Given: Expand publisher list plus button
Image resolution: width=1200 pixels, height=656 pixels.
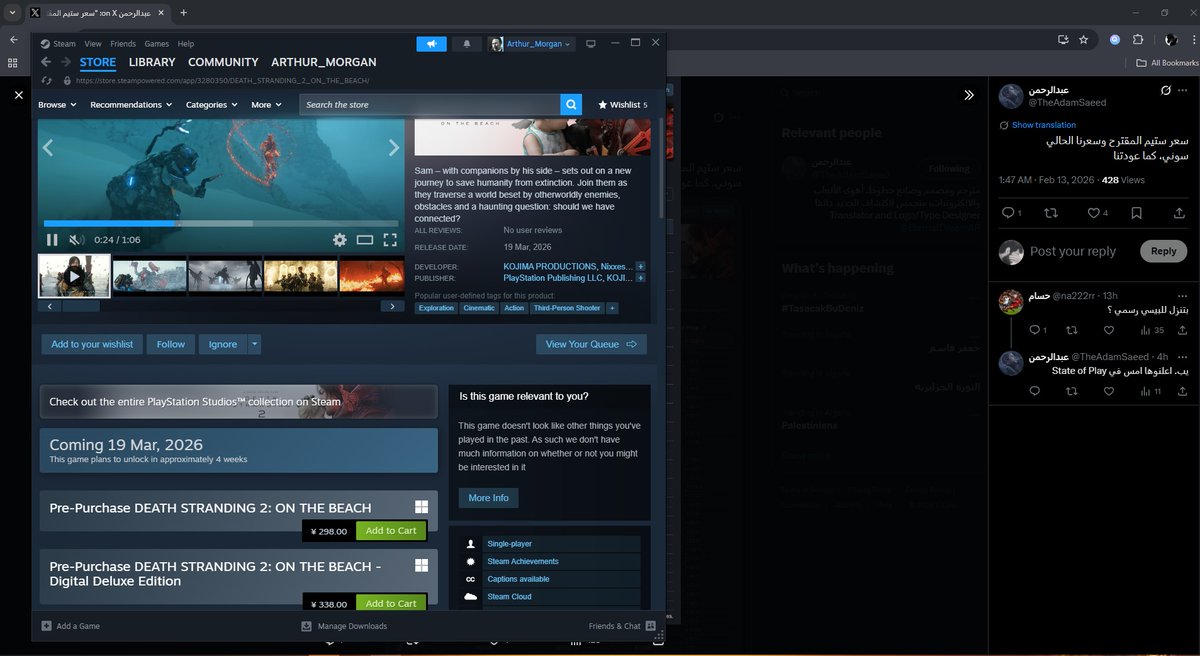Looking at the screenshot, I should tap(640, 278).
